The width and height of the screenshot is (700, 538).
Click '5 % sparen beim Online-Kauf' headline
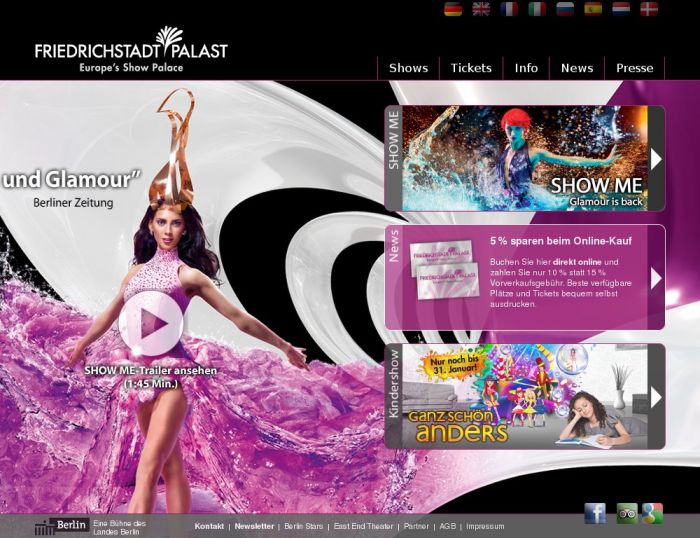(x=561, y=241)
